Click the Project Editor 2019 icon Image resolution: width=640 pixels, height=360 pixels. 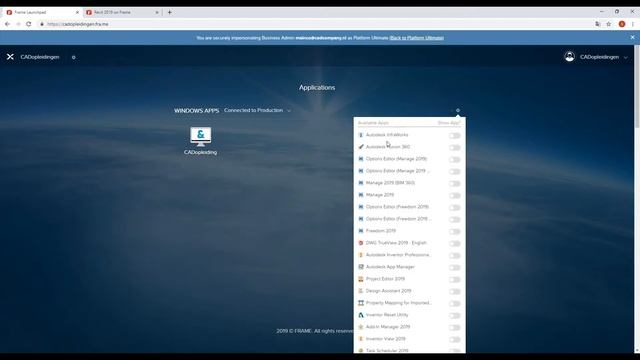[x=361, y=279]
